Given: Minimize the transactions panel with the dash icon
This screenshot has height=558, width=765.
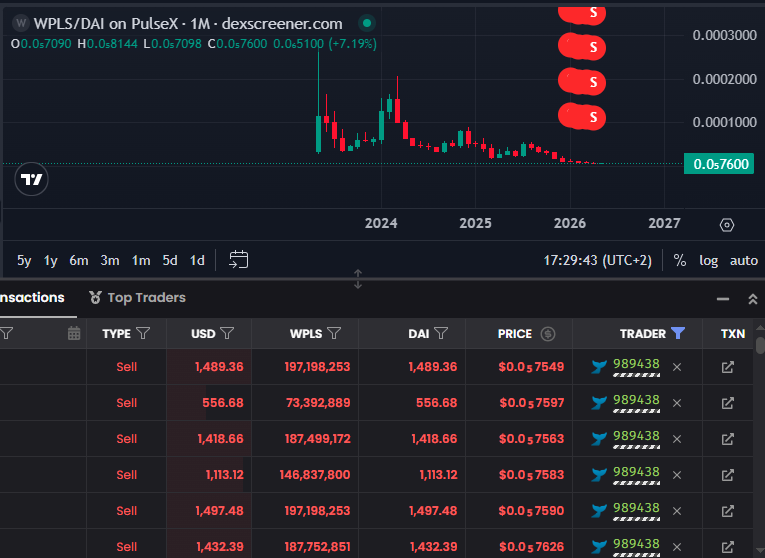Looking at the screenshot, I should pos(723,299).
